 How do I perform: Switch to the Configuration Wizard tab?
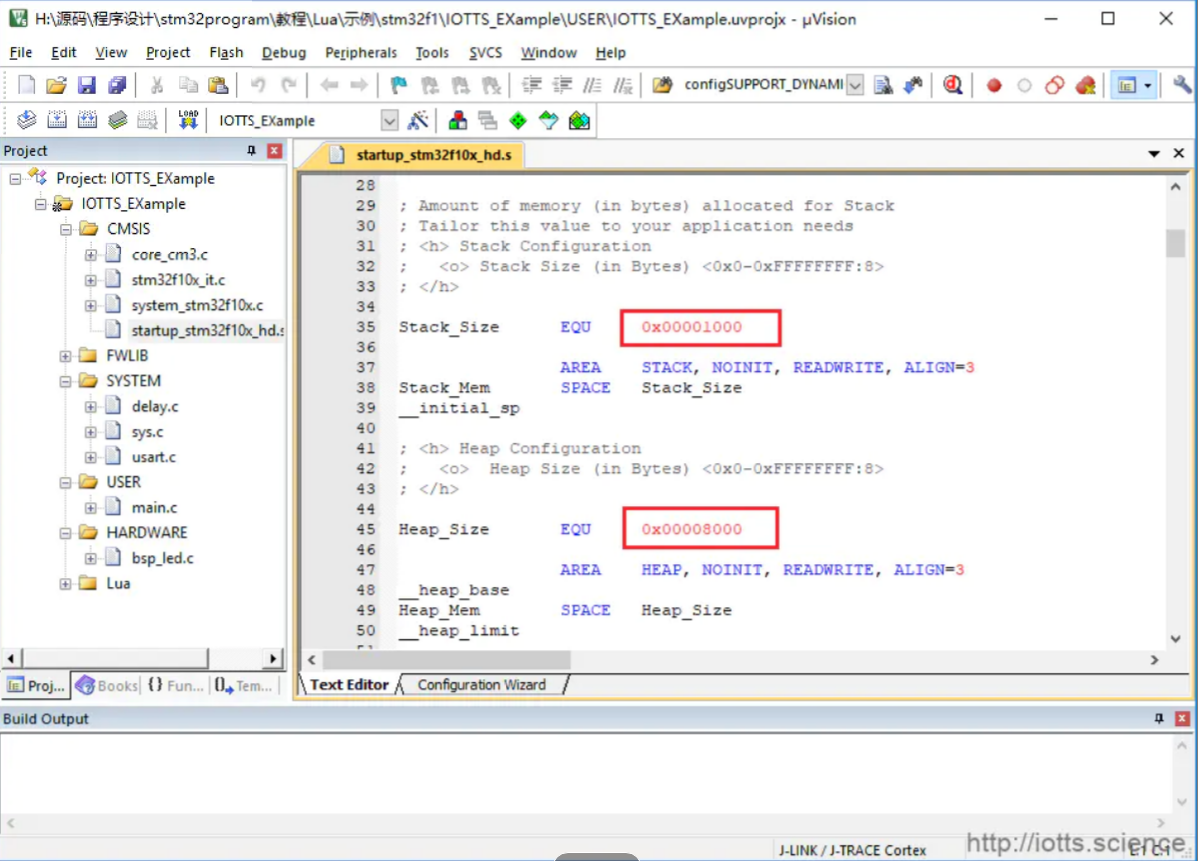pyautogui.click(x=481, y=685)
